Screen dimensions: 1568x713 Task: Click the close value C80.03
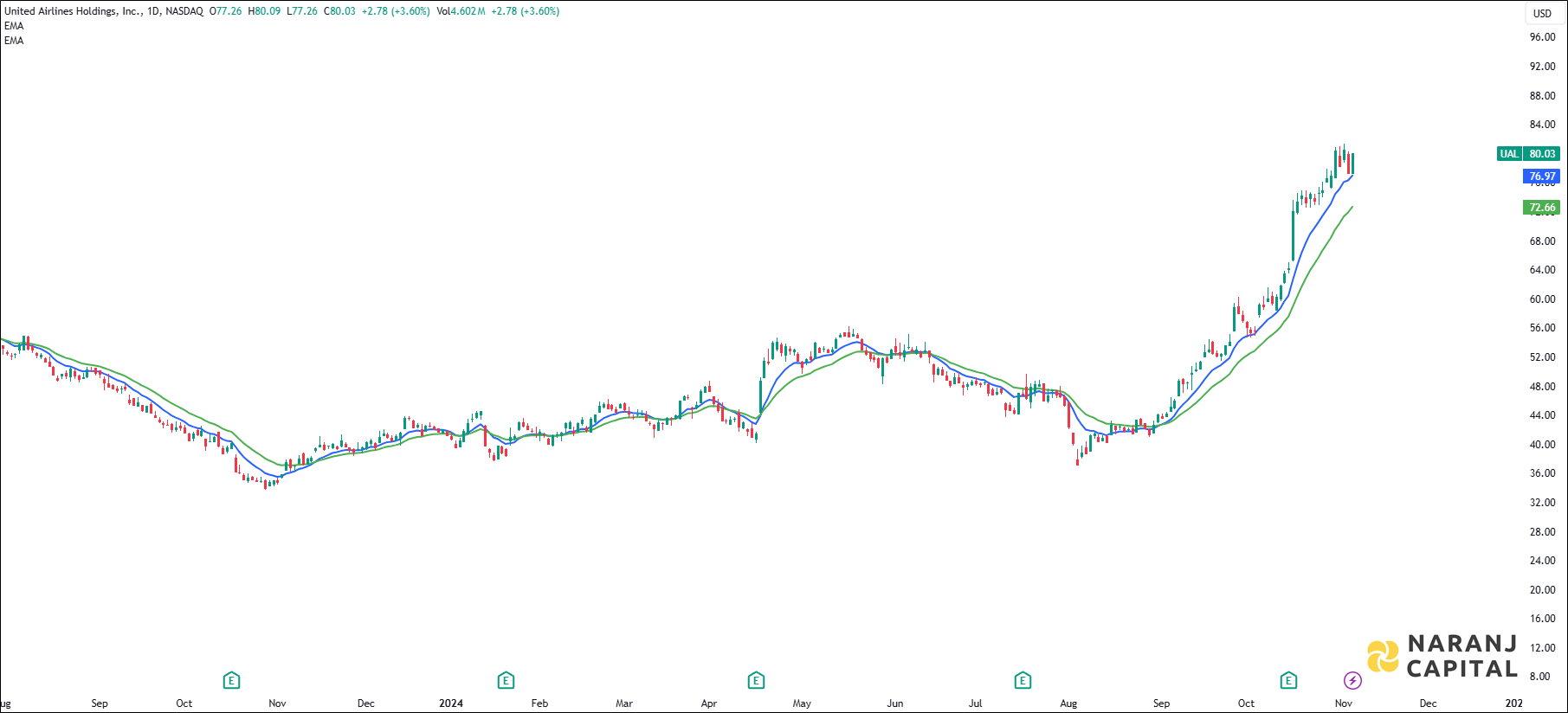tap(339, 11)
